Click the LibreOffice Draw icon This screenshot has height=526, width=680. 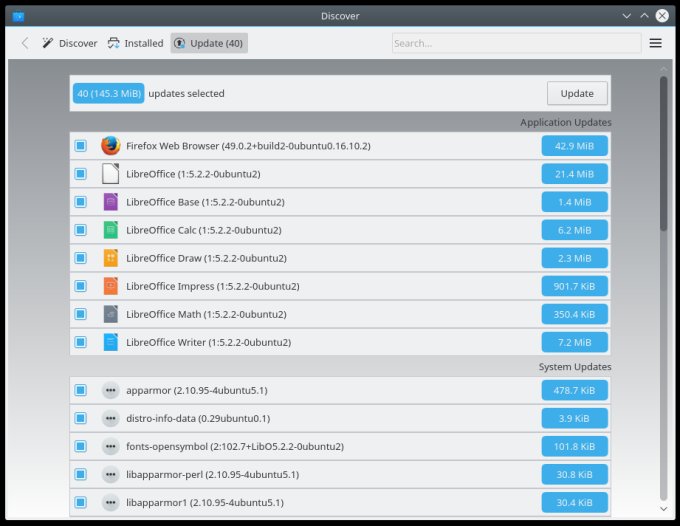pos(110,258)
